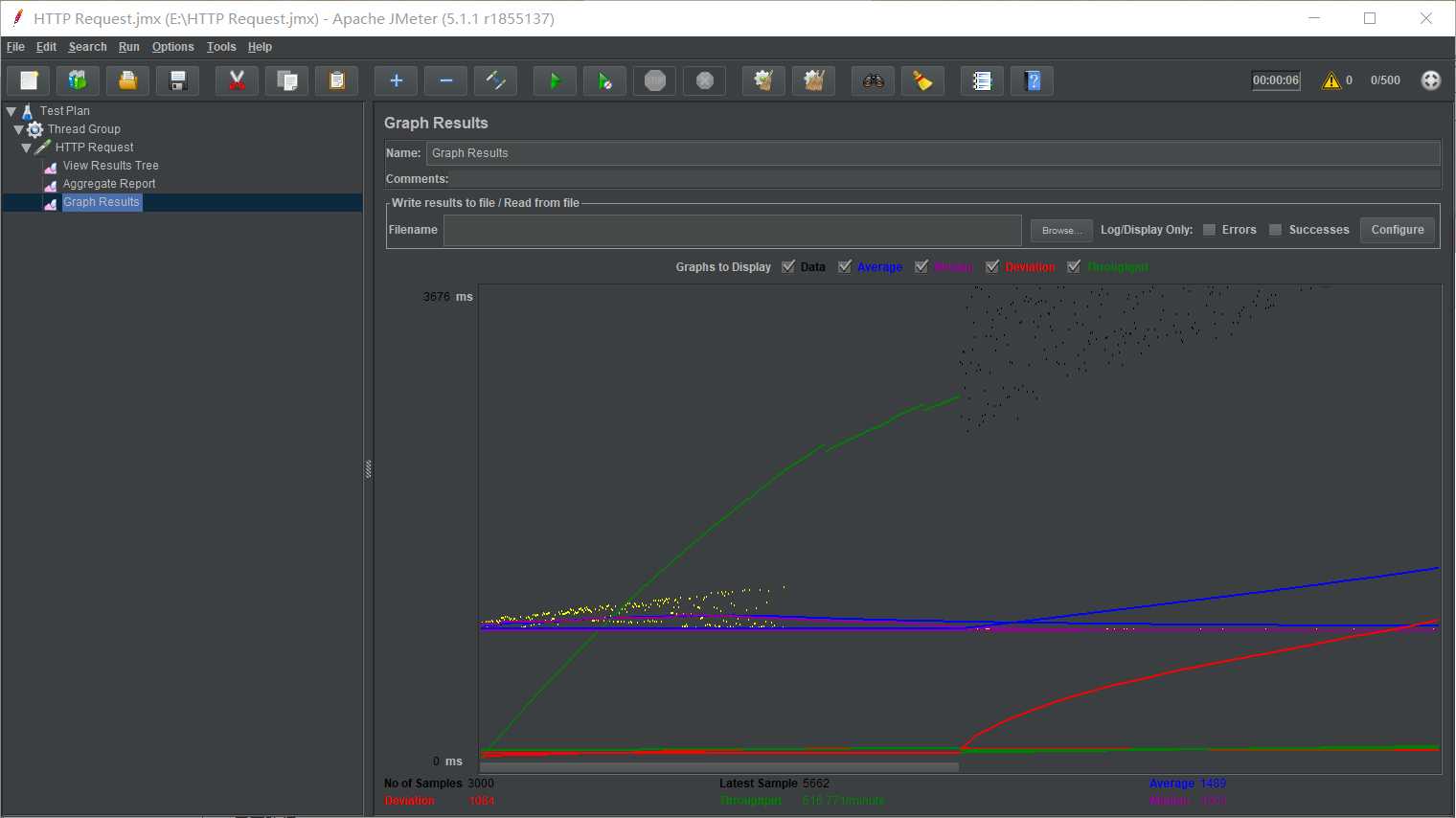The height and width of the screenshot is (818, 1456).
Task: Click the Expand All plus icon
Action: pyautogui.click(x=397, y=80)
